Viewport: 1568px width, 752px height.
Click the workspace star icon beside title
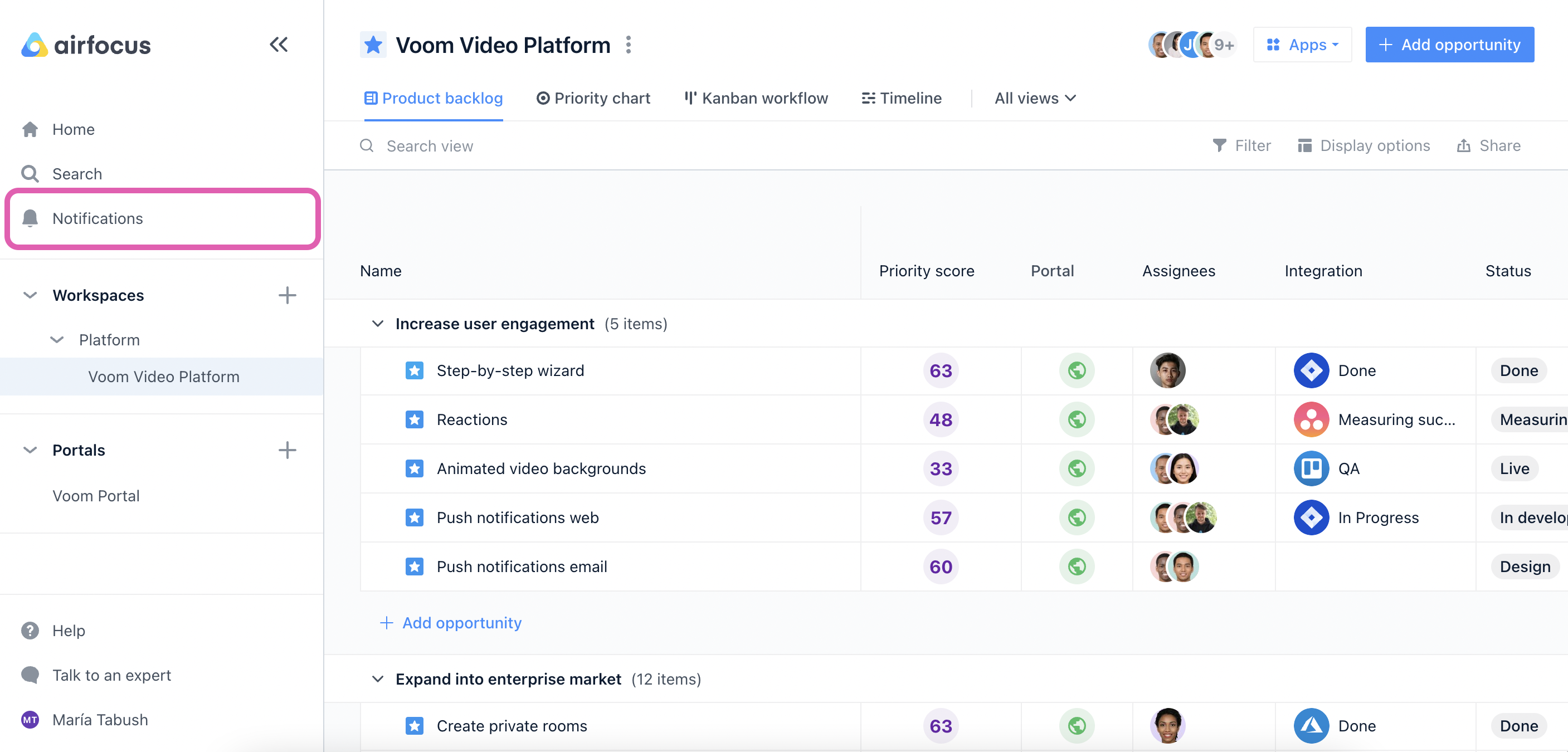tap(373, 45)
